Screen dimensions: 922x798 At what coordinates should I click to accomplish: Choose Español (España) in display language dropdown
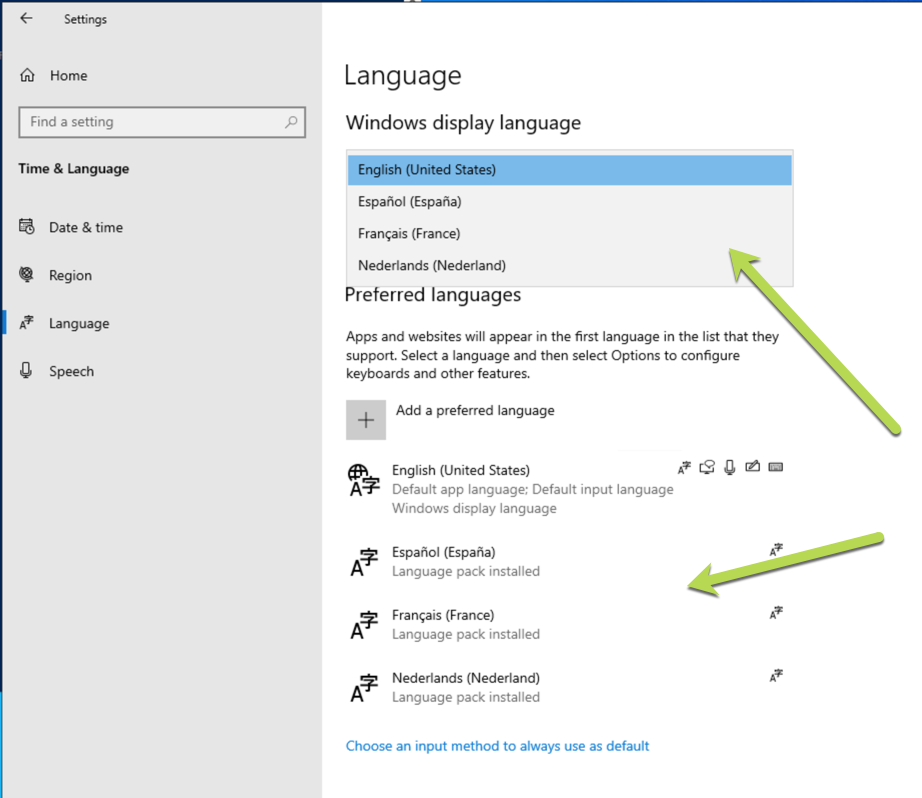(x=569, y=202)
